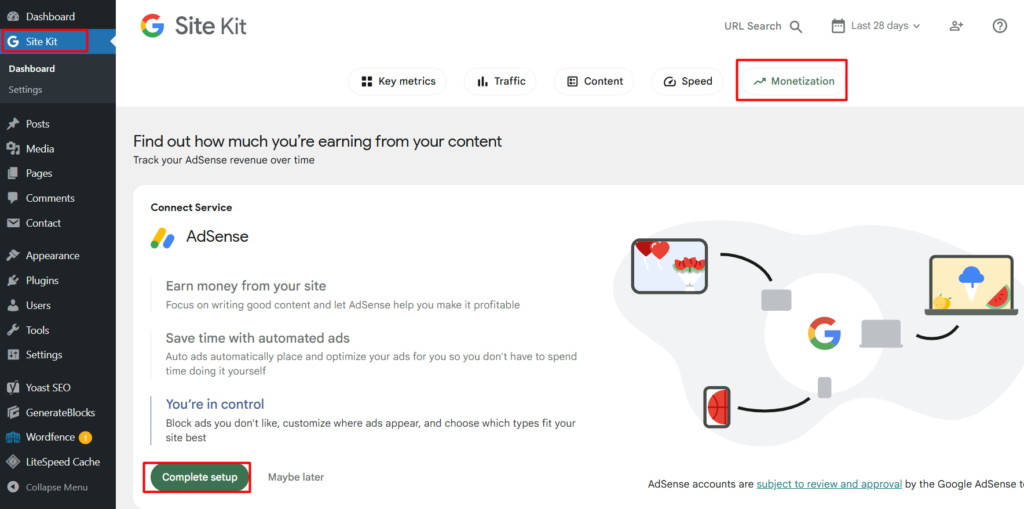
Task: Open Site Kit Settings submenu item
Action: click(25, 90)
